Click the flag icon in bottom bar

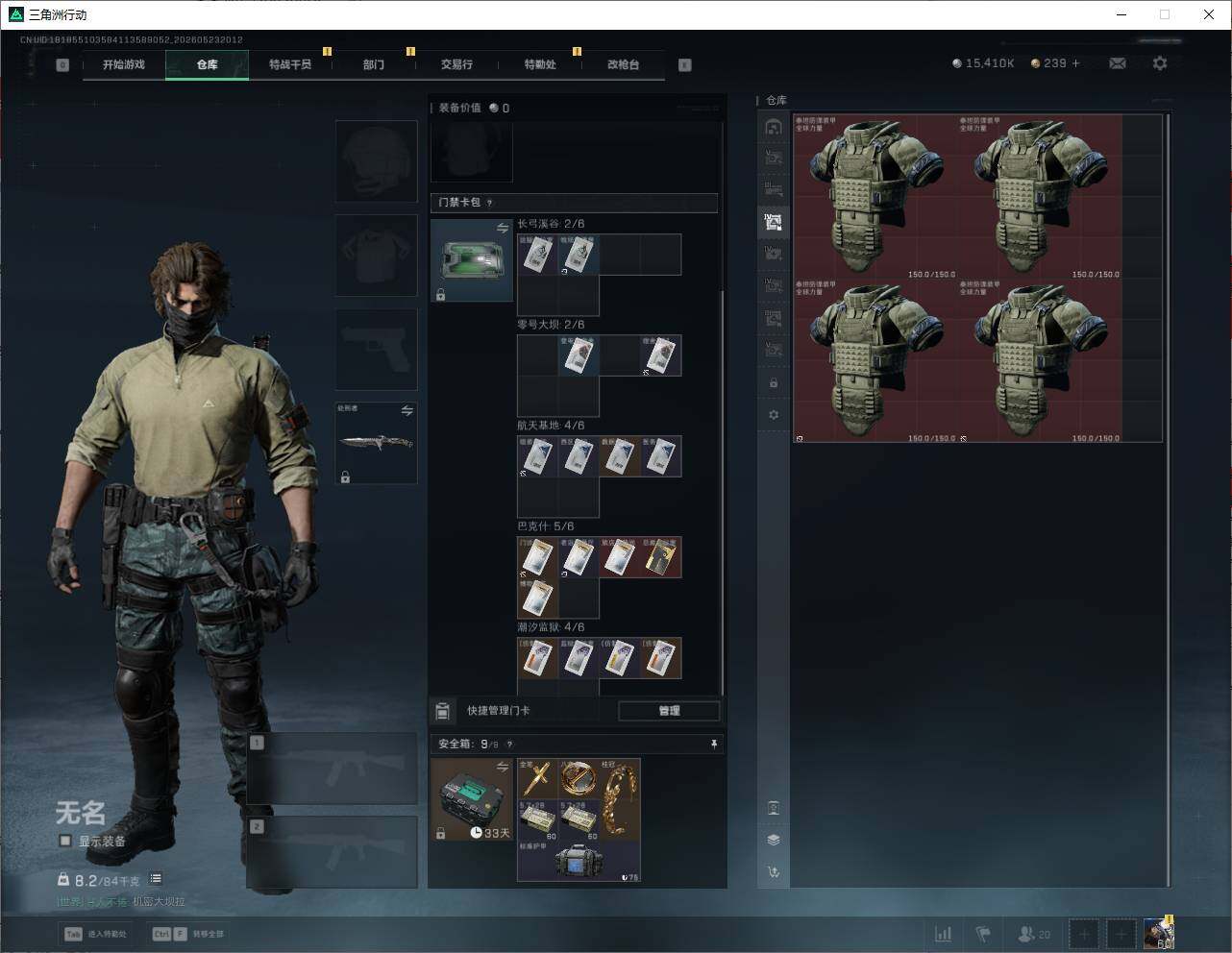click(983, 934)
